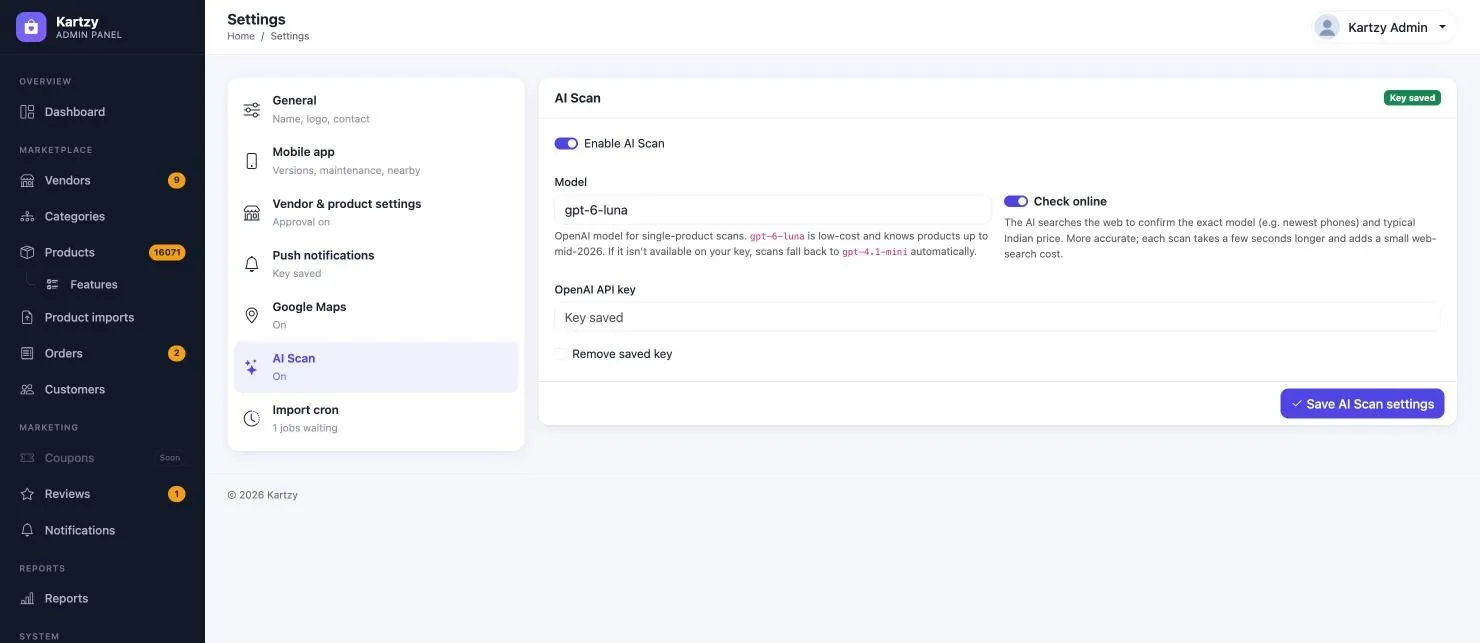The height and width of the screenshot is (643, 1480).
Task: Click the Kartzy shopping bag logo
Action: (x=31, y=27)
